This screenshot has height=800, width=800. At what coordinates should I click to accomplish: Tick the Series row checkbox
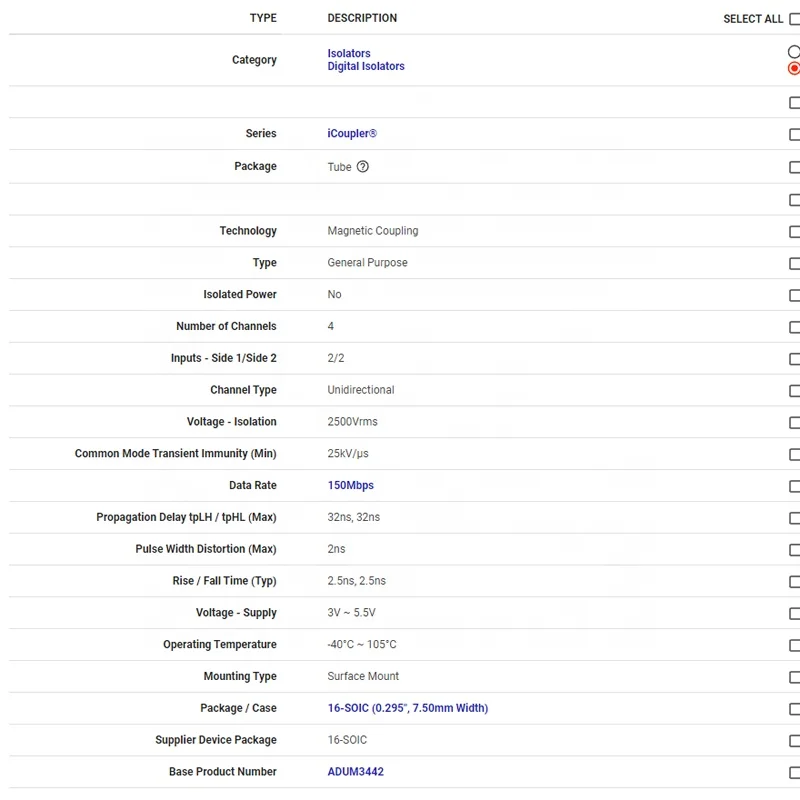[x=794, y=135]
